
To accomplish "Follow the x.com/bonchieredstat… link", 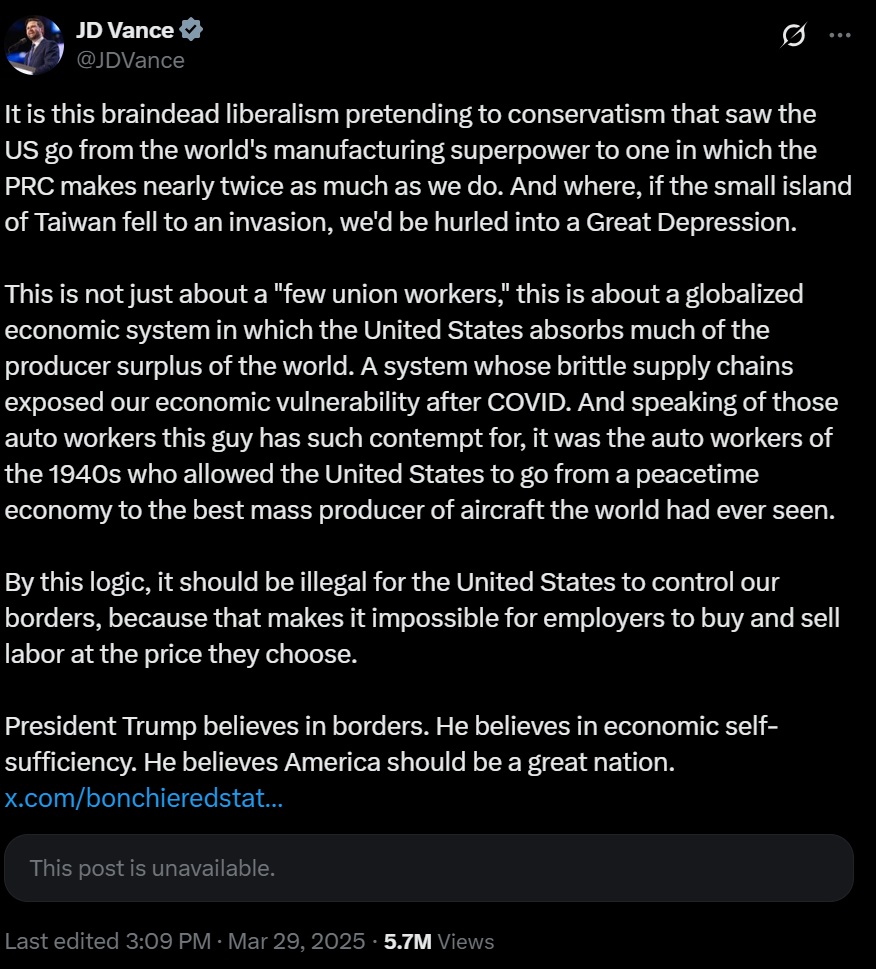I will coord(143,798).
